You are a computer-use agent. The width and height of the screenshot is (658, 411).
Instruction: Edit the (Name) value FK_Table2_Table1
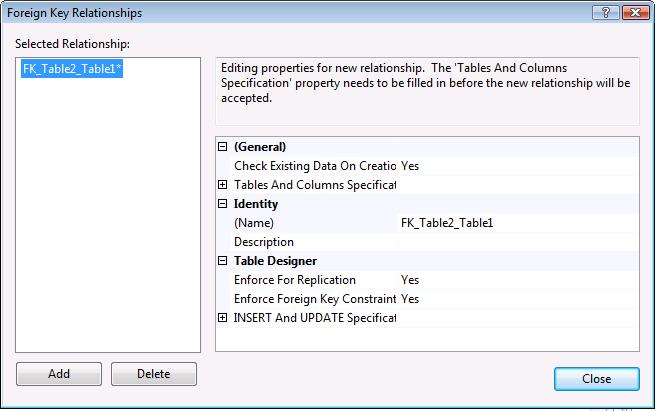[516, 223]
